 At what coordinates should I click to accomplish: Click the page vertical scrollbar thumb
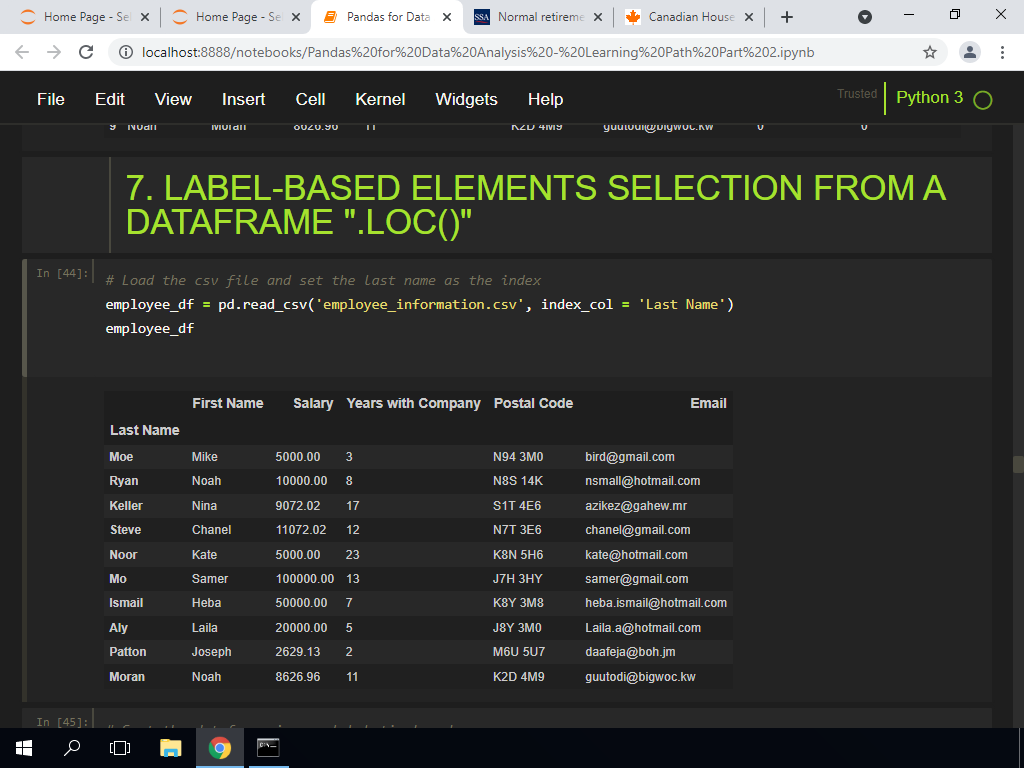click(x=1017, y=464)
